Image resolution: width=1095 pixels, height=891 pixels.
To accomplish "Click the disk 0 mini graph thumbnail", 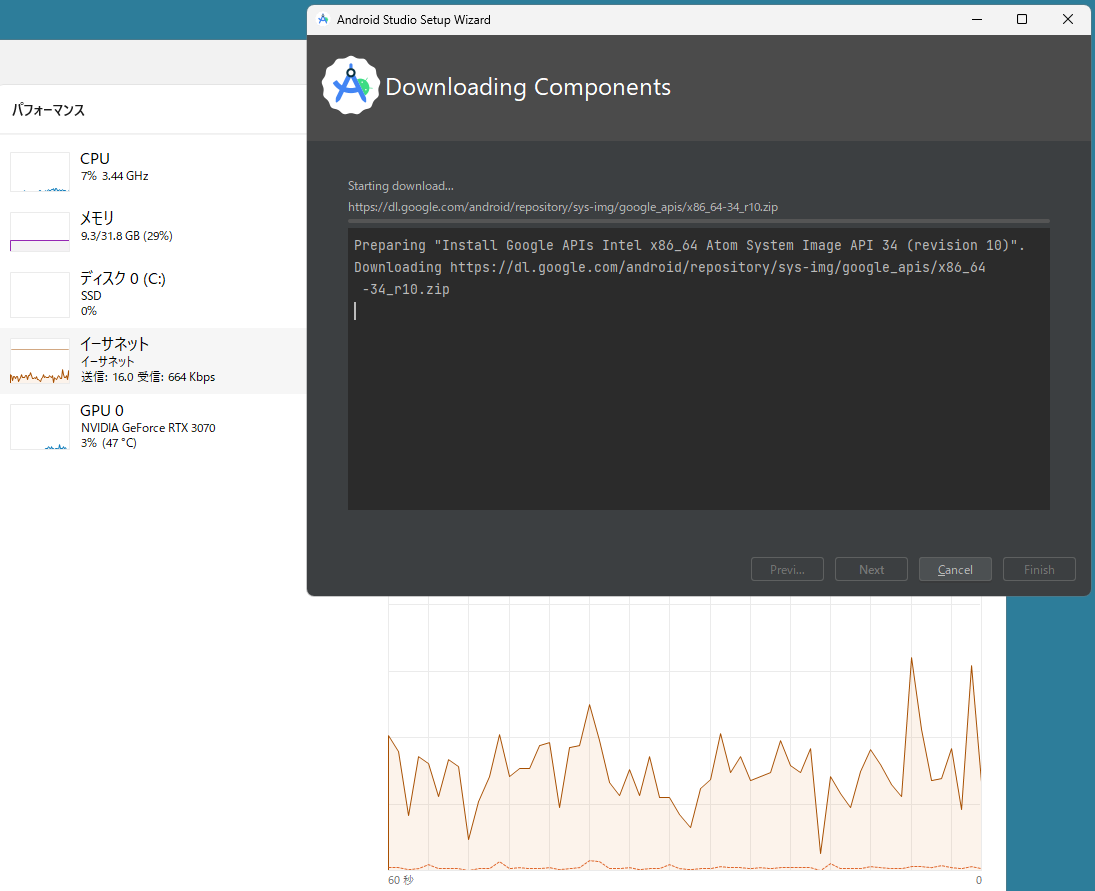I will coord(40,295).
